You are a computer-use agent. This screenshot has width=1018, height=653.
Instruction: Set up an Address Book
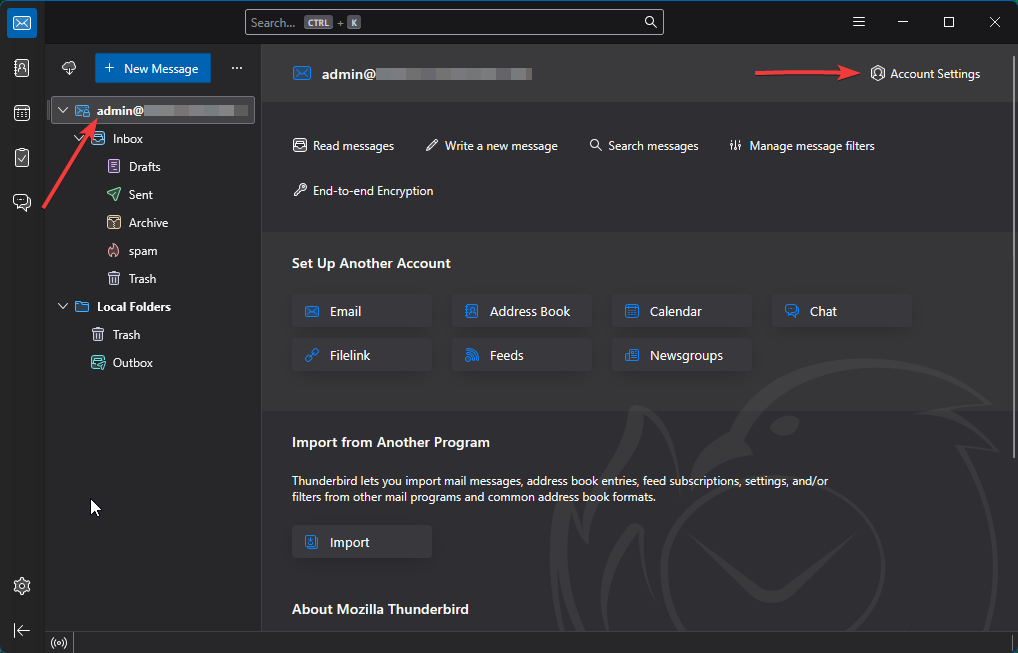[x=522, y=311]
